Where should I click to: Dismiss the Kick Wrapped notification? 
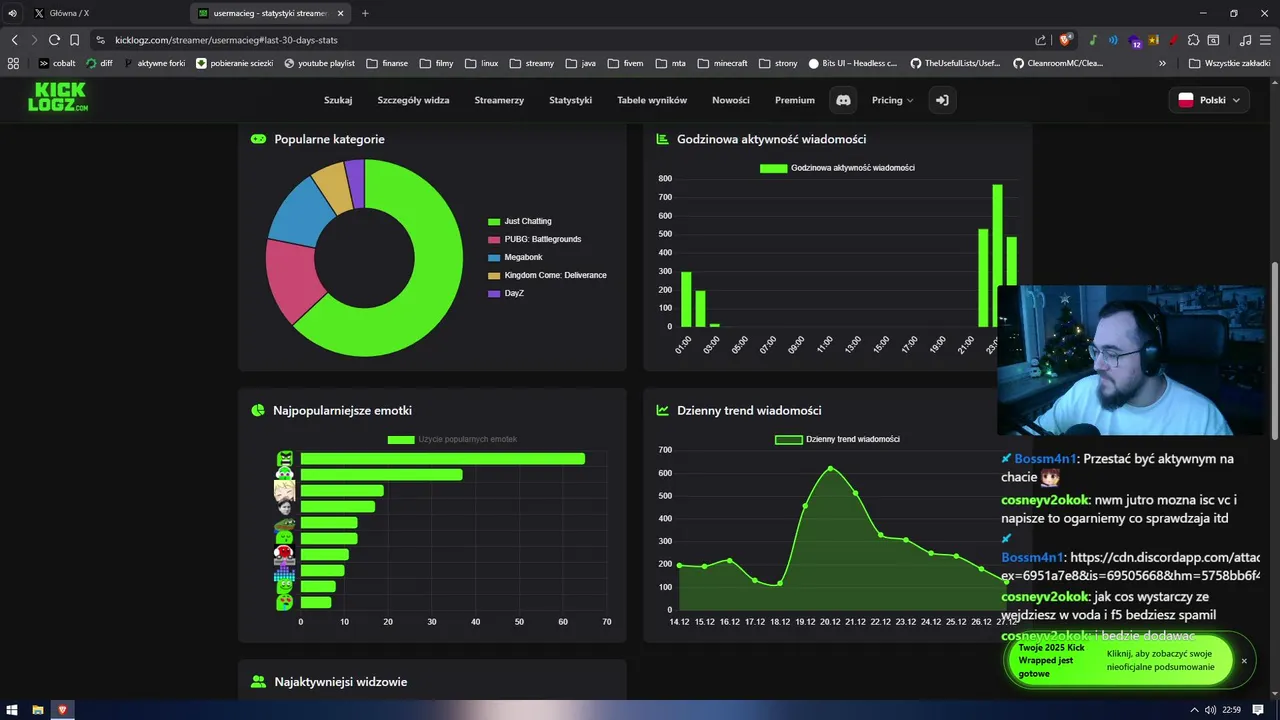(1244, 661)
